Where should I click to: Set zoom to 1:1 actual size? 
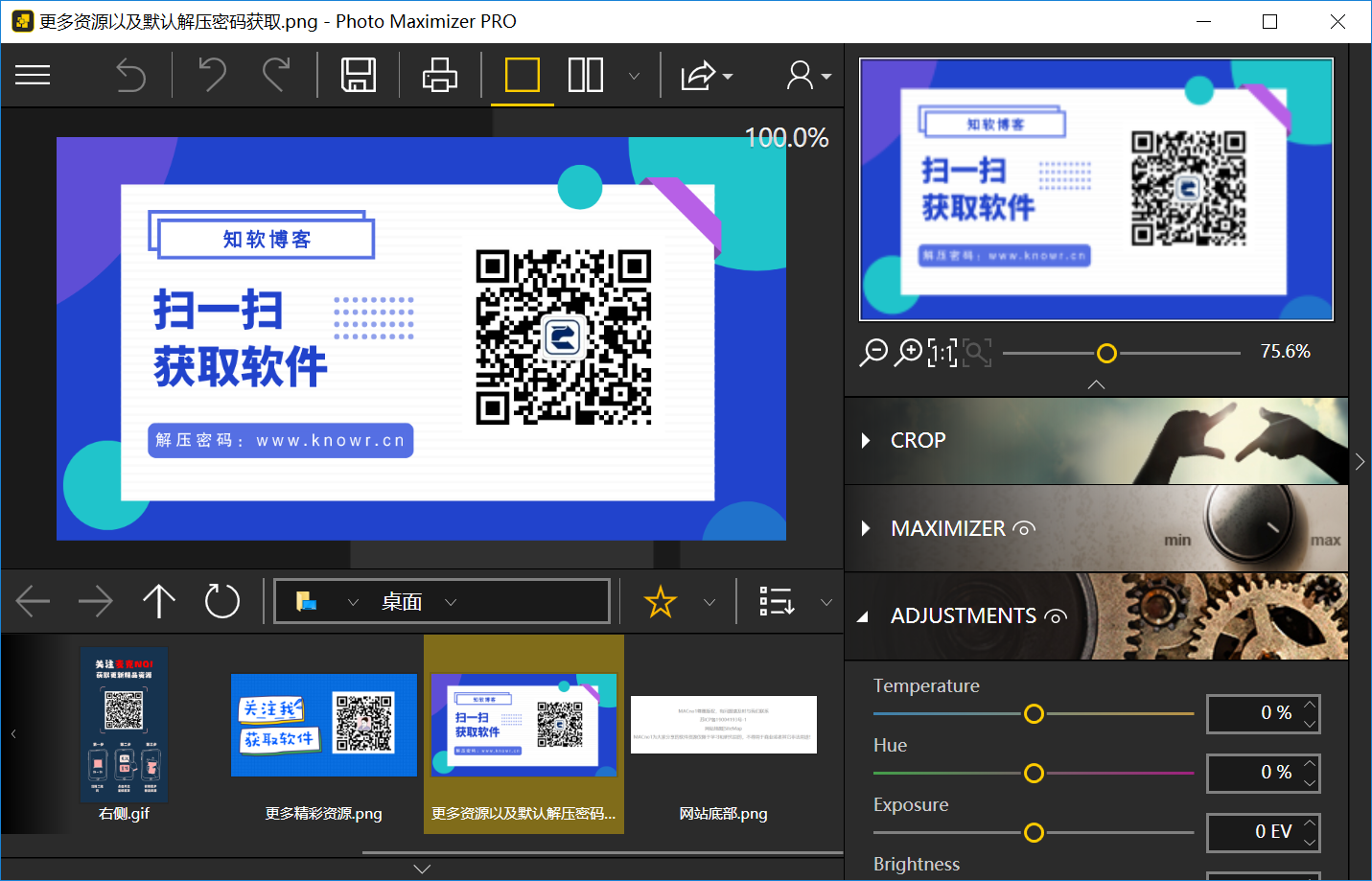942,353
